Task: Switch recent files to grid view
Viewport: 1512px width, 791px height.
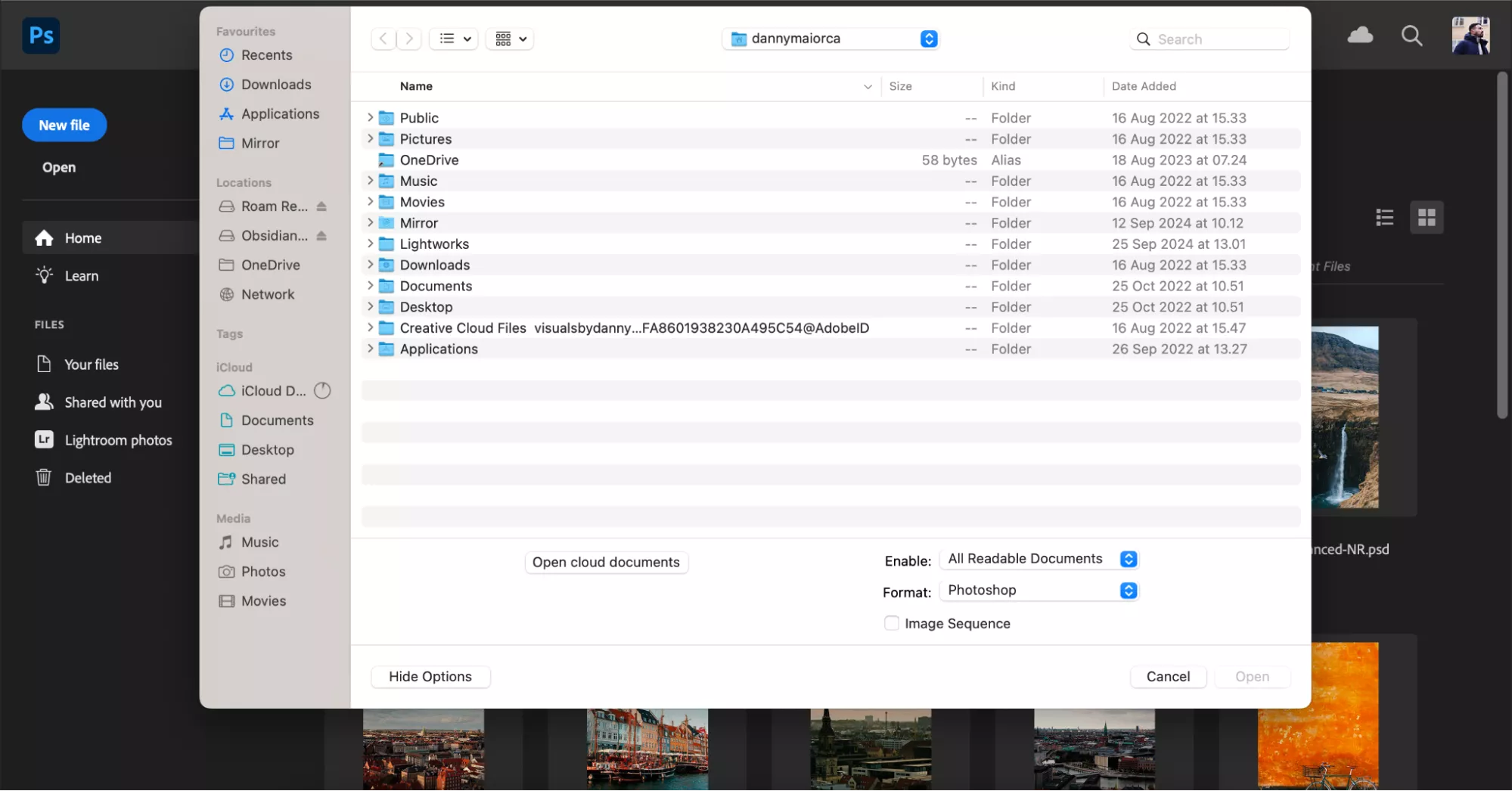Action: (x=1427, y=218)
